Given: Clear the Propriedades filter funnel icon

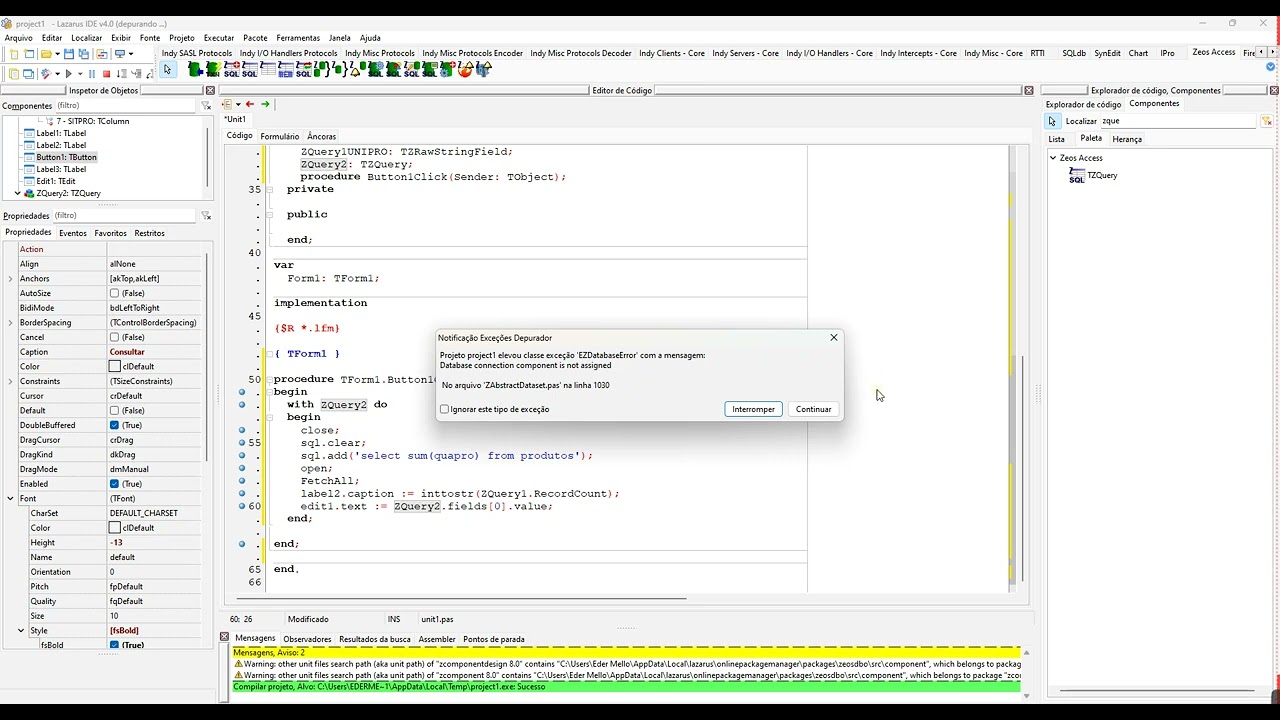Looking at the screenshot, I should pyautogui.click(x=206, y=215).
